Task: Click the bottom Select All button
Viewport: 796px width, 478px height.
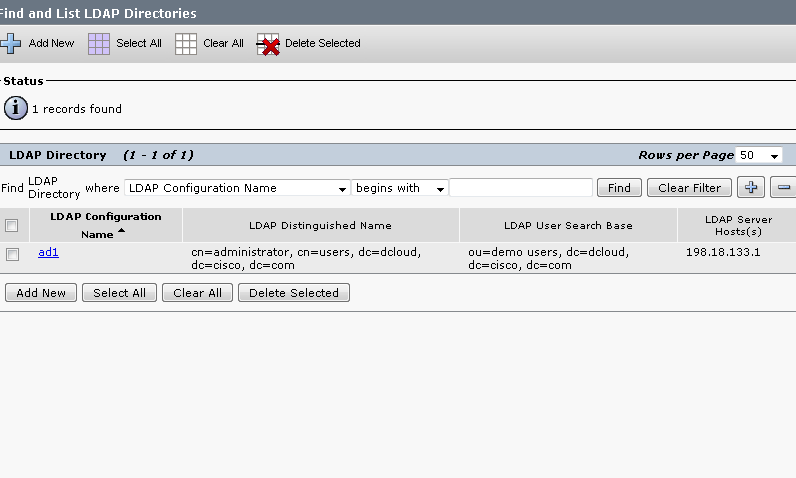Action: 119,293
